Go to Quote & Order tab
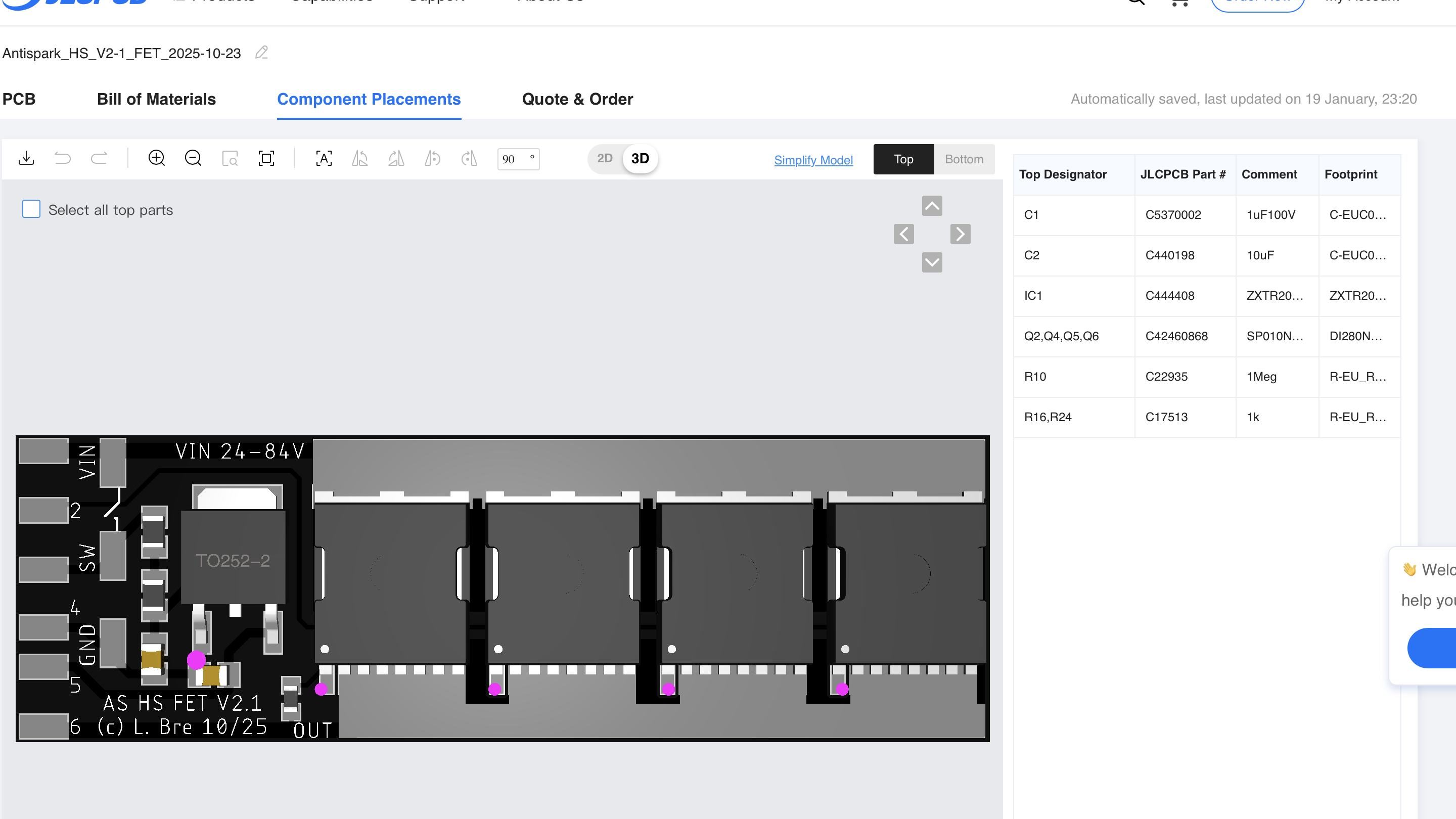This screenshot has width=1456, height=819. click(x=577, y=99)
